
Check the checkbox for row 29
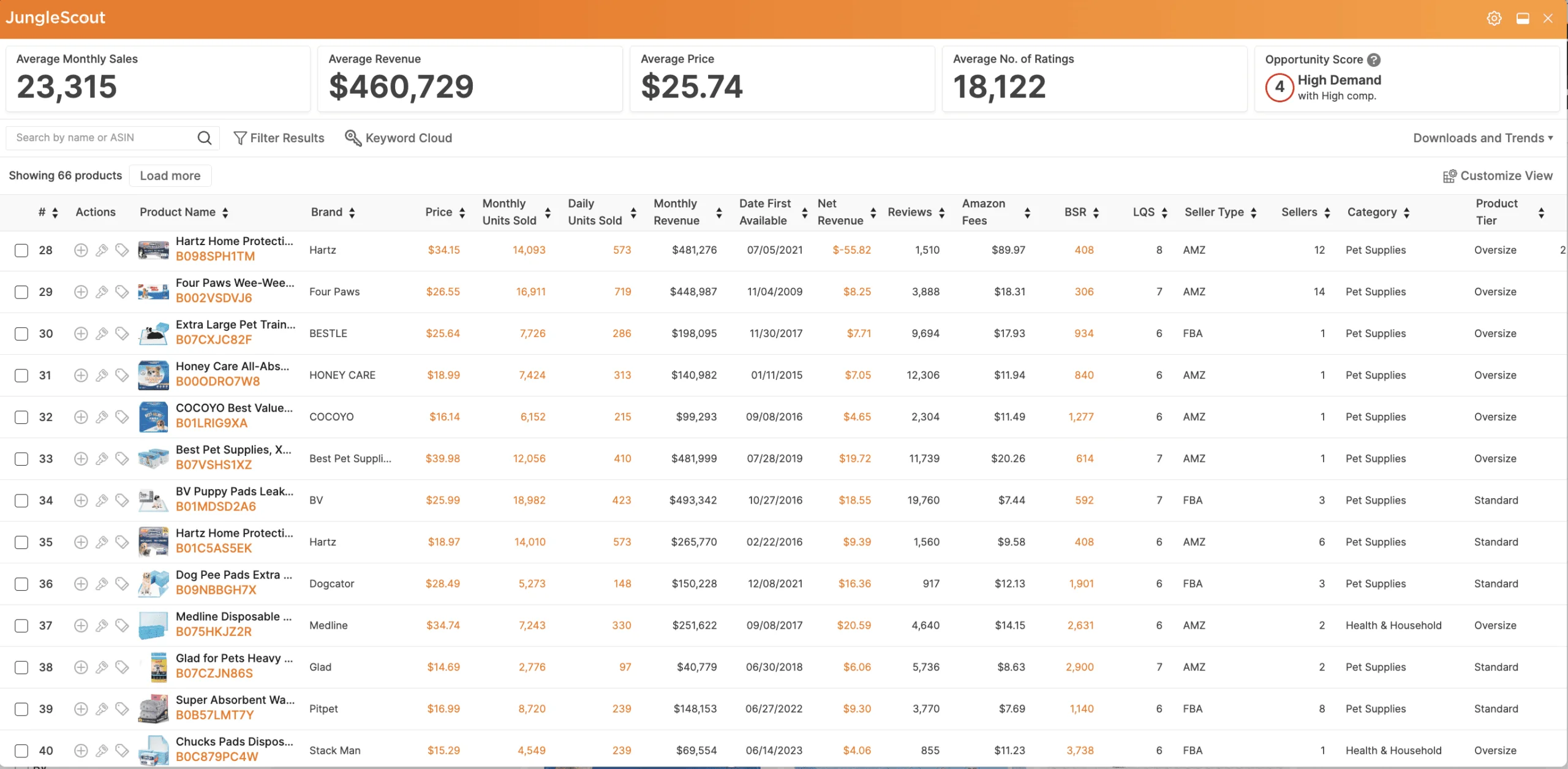[x=21, y=292]
